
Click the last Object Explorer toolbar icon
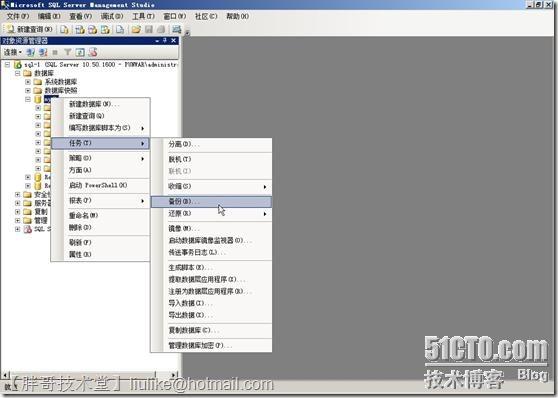tap(93, 52)
